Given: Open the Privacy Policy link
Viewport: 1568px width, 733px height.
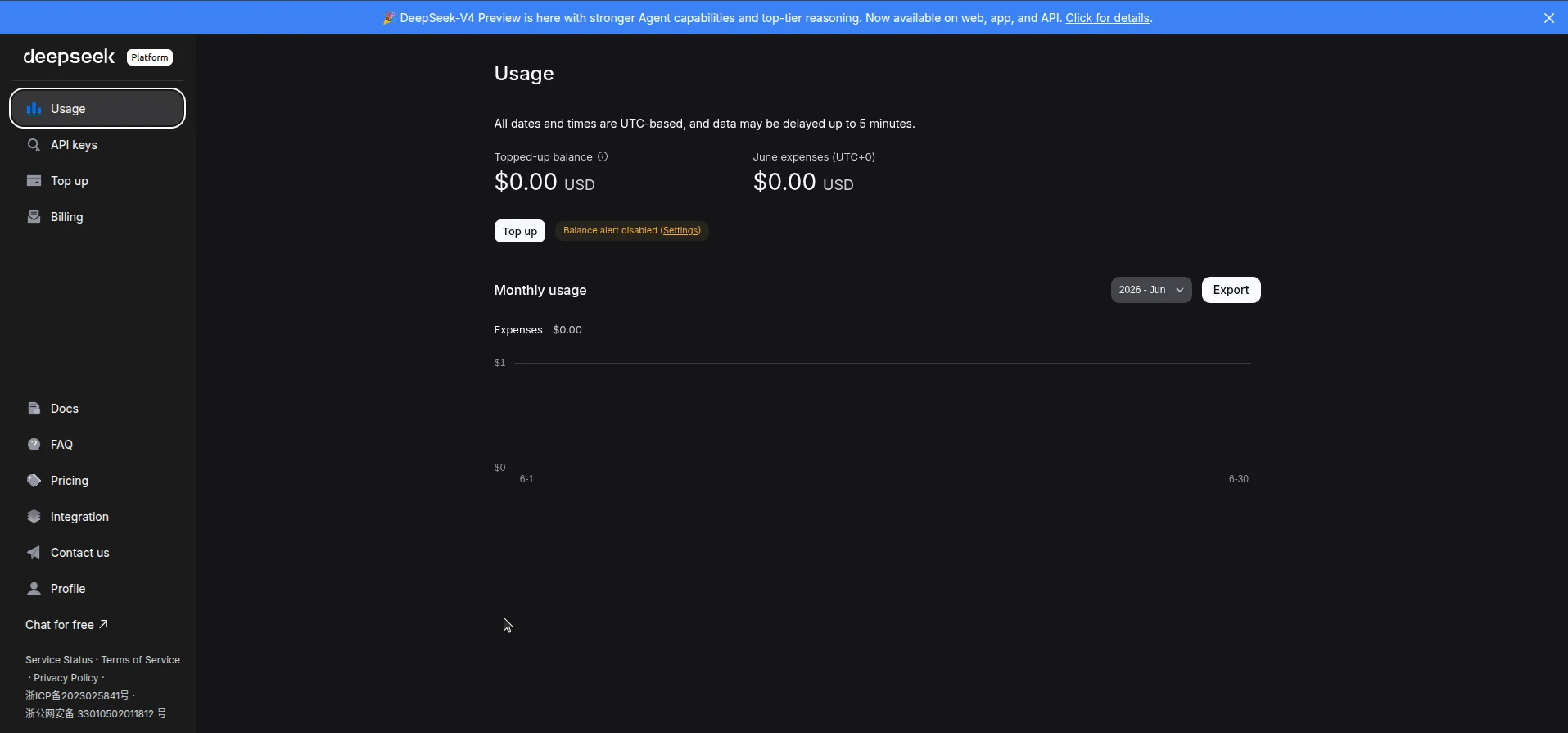Looking at the screenshot, I should (x=66, y=678).
